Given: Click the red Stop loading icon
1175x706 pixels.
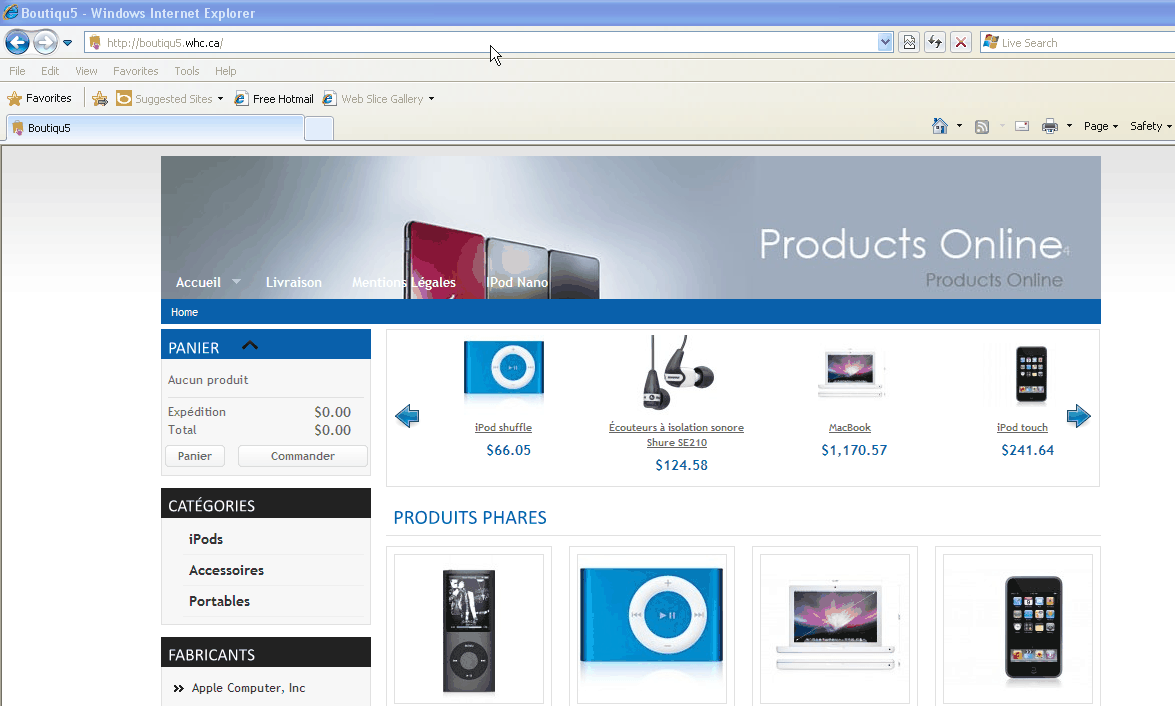Looking at the screenshot, I should tap(961, 43).
